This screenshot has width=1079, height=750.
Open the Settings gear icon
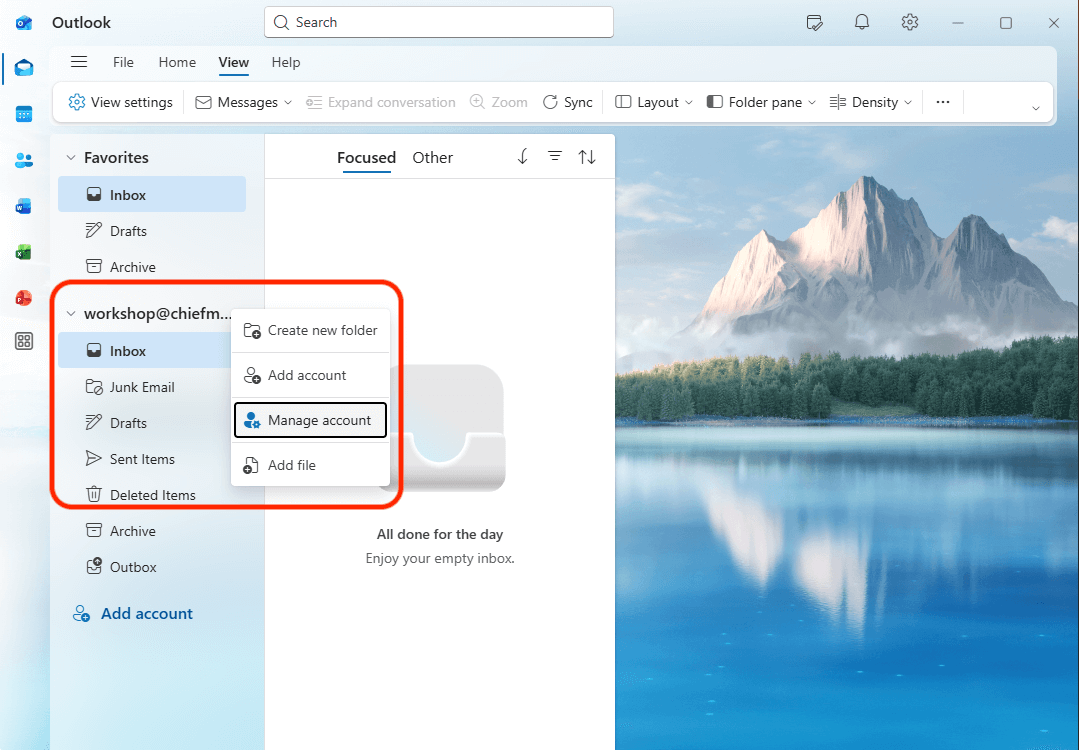pyautogui.click(x=909, y=22)
